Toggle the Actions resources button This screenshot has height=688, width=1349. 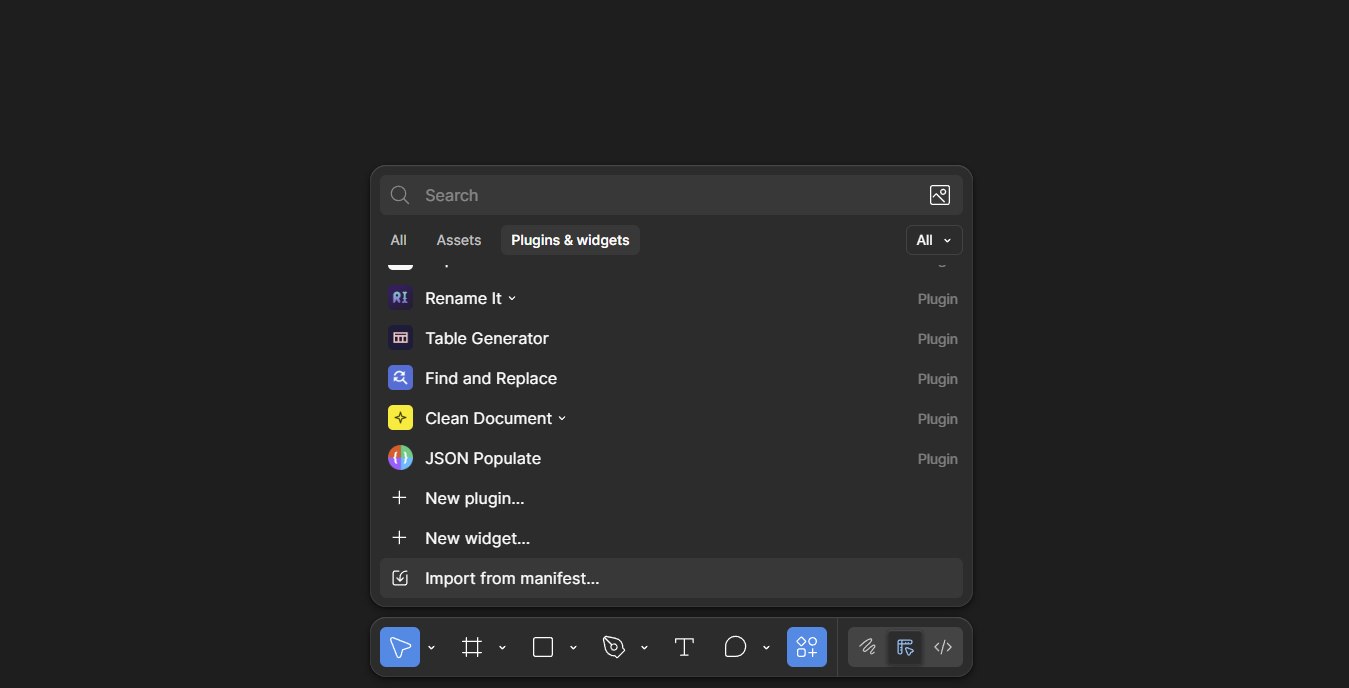click(807, 647)
